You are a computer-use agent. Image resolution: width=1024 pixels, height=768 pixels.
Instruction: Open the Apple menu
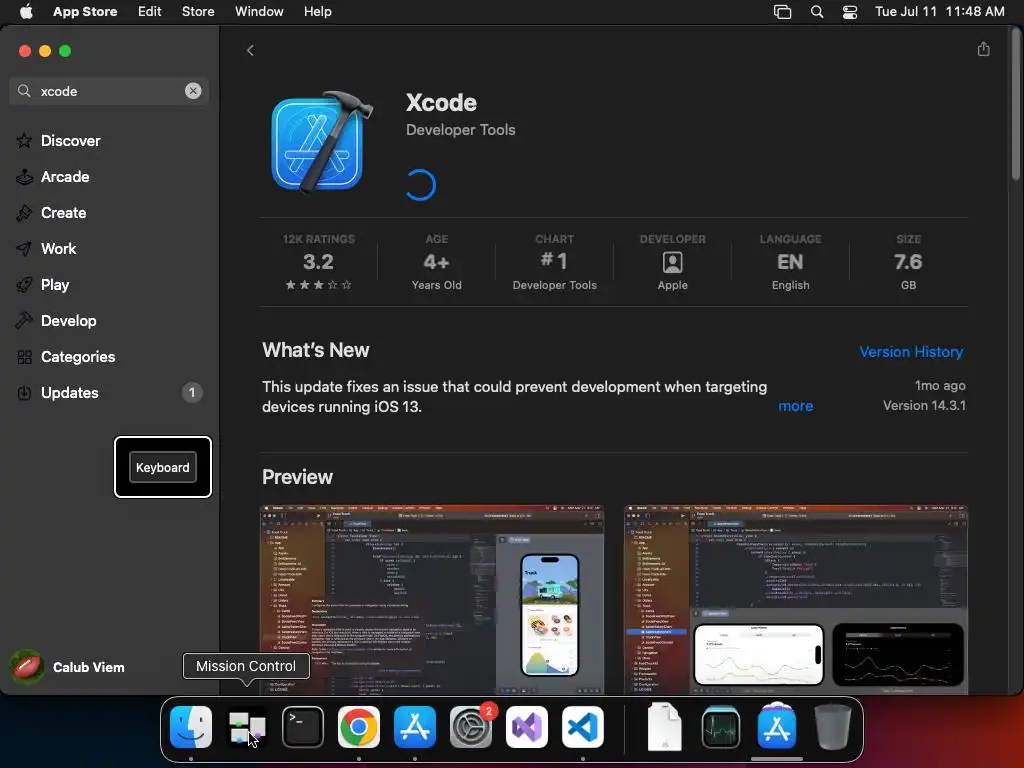point(26,11)
